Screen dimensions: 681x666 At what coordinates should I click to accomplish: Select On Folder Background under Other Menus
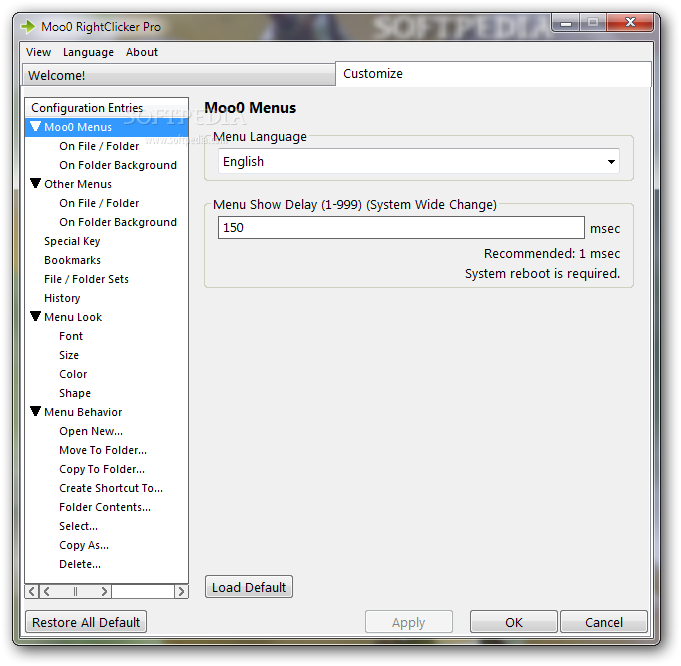(118, 222)
